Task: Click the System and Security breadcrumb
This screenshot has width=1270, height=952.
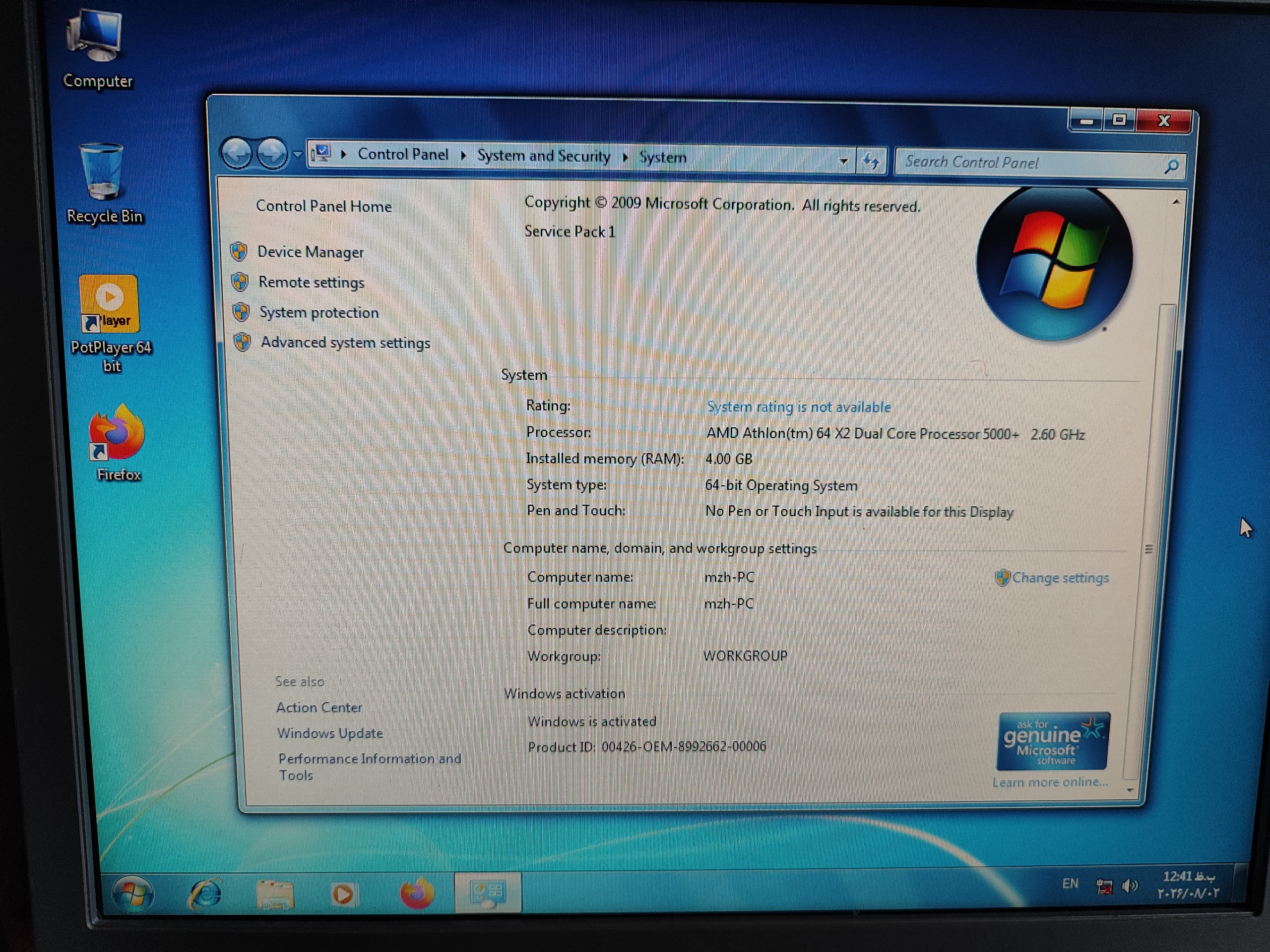Action: pos(543,156)
